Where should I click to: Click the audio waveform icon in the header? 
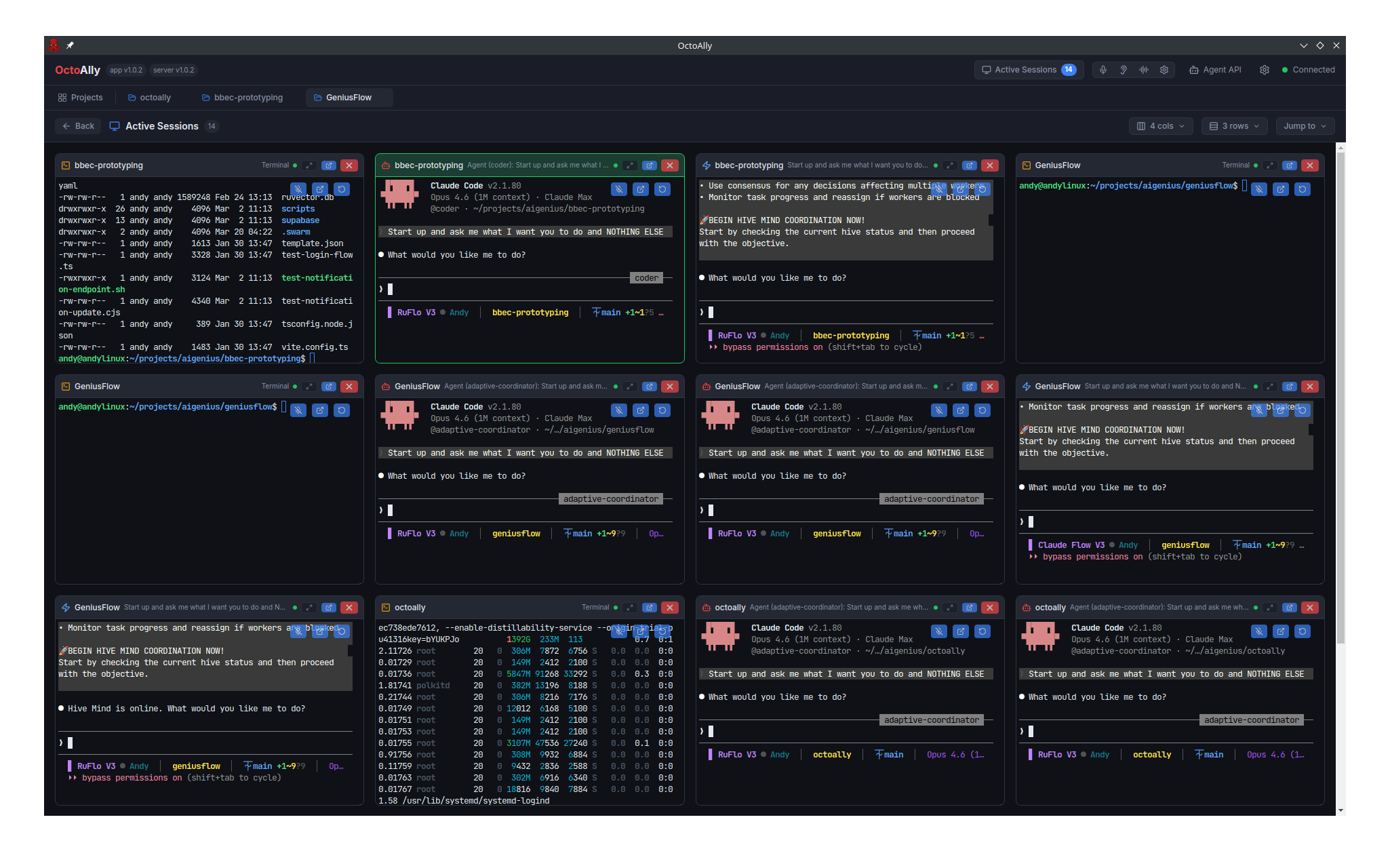[x=1144, y=70]
